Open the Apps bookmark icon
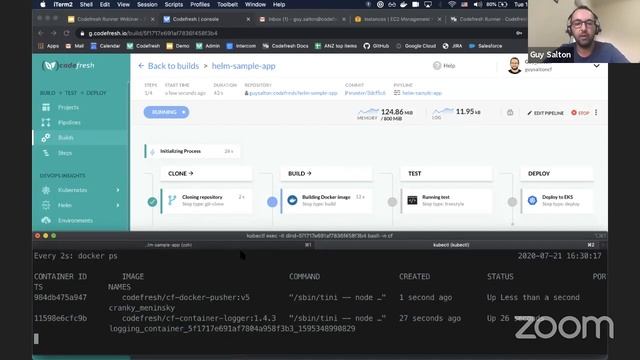Screen dimensions: 640x360 tap(41, 46)
